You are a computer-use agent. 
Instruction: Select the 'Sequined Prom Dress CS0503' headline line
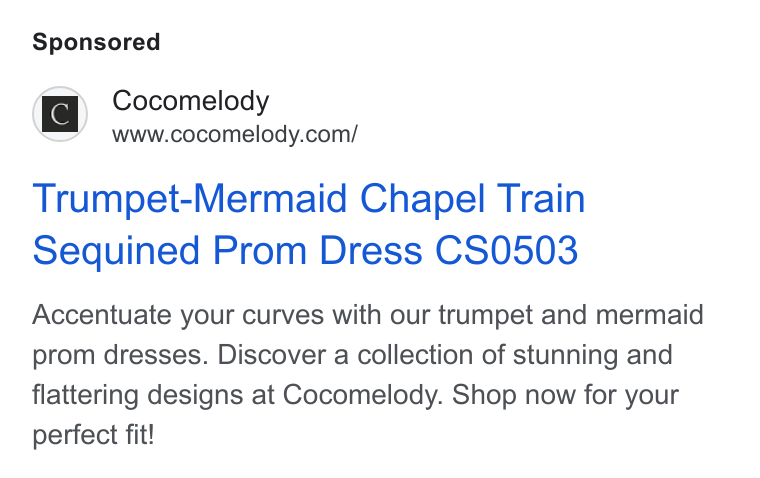305,251
